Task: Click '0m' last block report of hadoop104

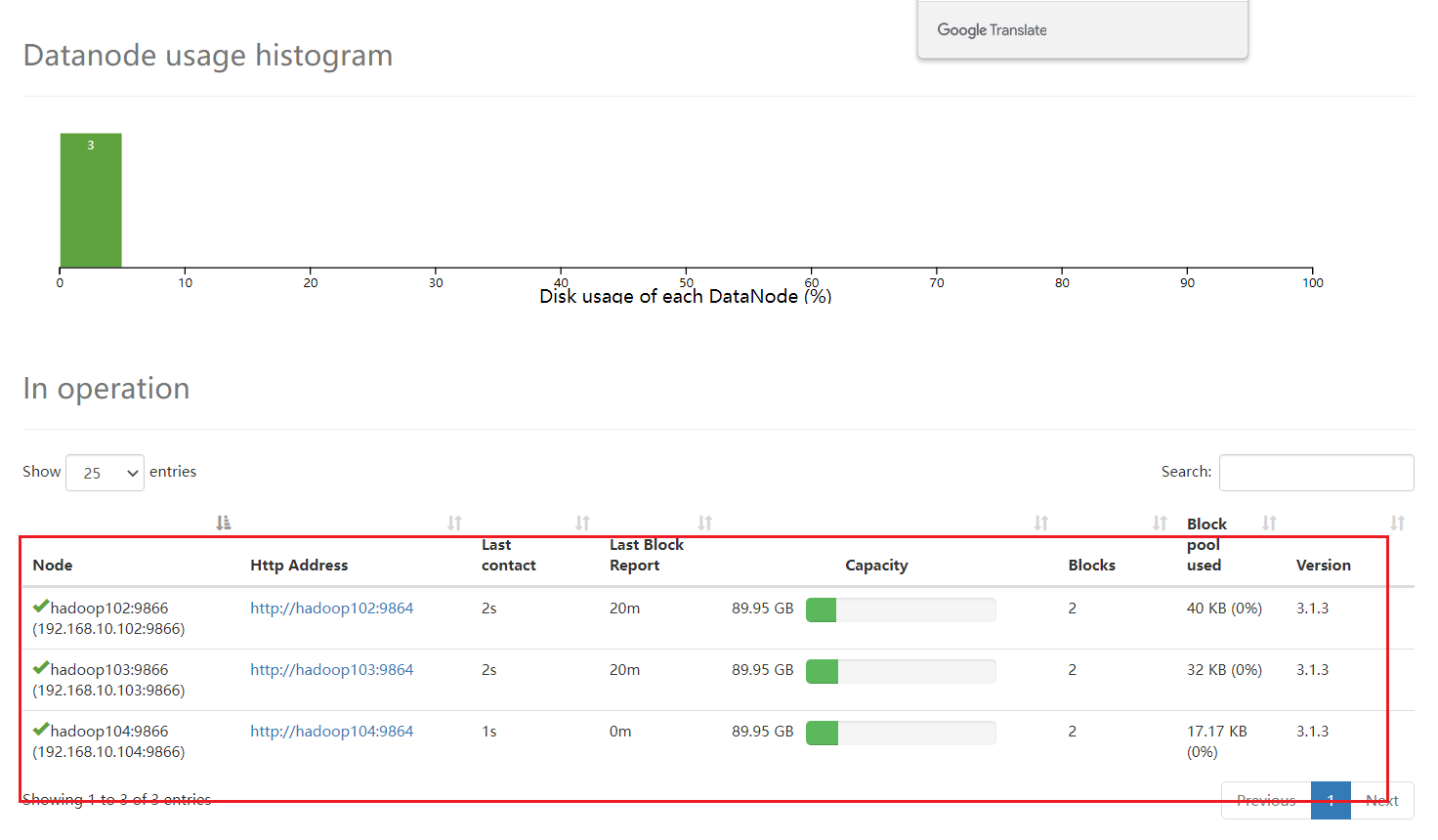Action: tap(620, 731)
